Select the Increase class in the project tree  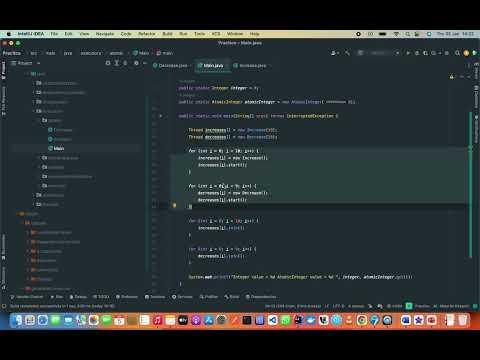pyautogui.click(x=60, y=139)
